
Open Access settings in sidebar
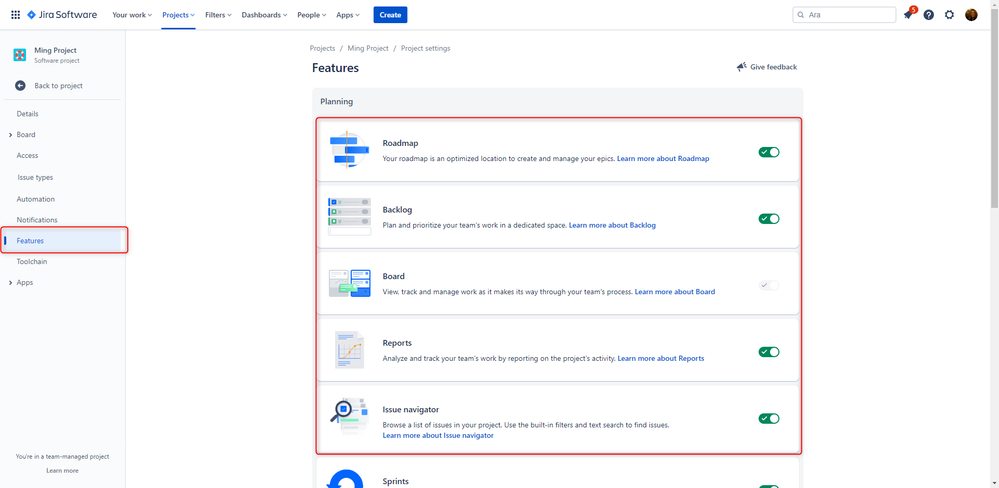[x=27, y=155]
